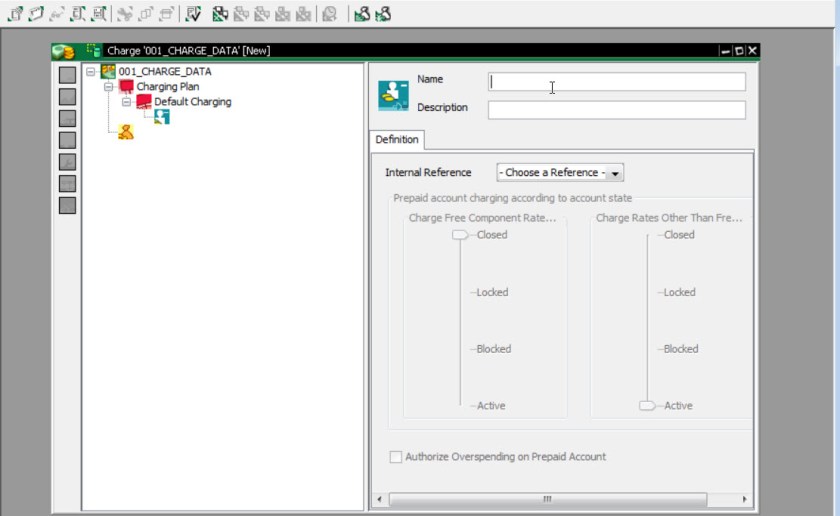Click the clock icon in the top toolbar
840x516 pixels.
pos(329,14)
